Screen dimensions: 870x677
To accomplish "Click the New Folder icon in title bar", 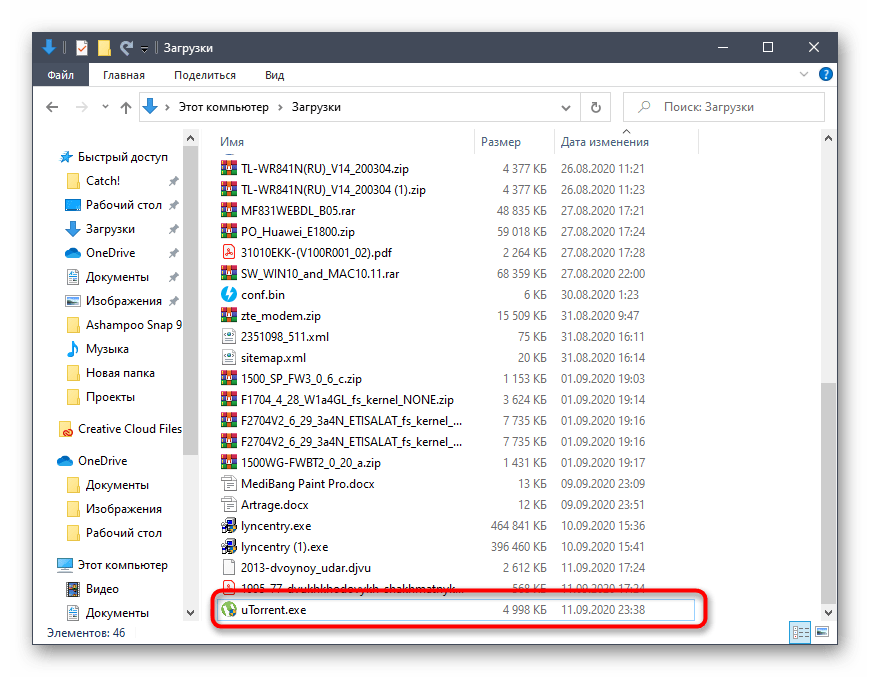I will (x=104, y=48).
